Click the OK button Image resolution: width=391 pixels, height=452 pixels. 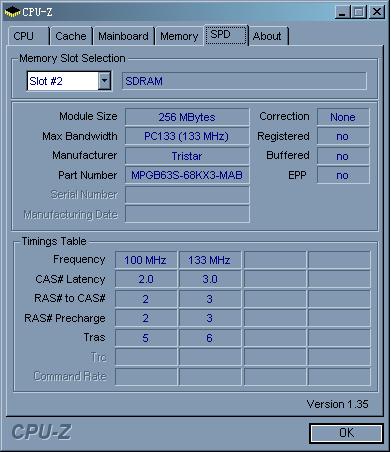[346, 433]
